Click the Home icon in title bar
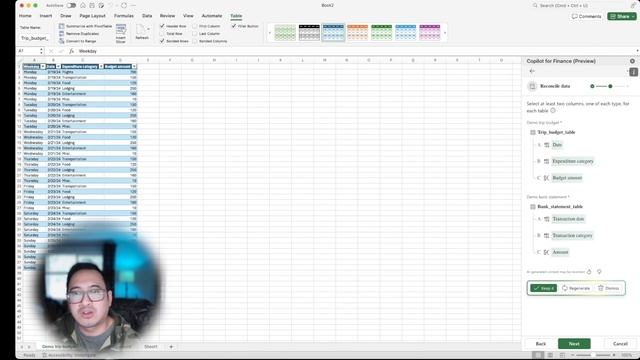 click(x=82, y=6)
